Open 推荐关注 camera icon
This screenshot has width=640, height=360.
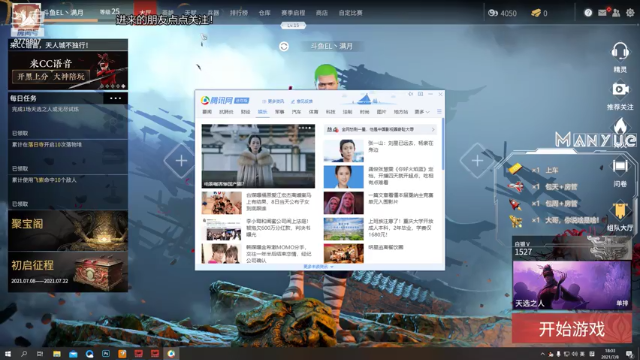(x=620, y=89)
